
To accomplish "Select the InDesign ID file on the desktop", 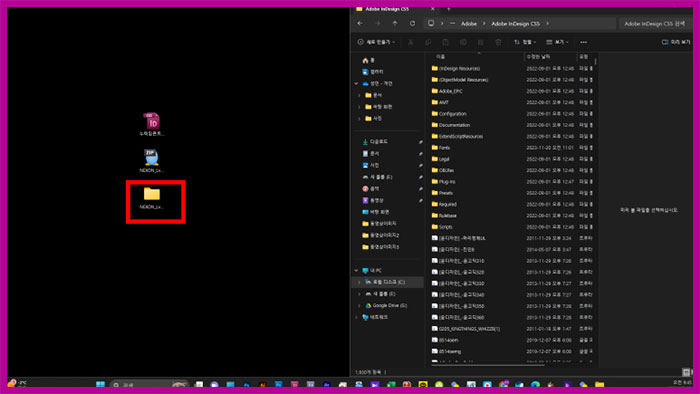I will (x=152, y=124).
